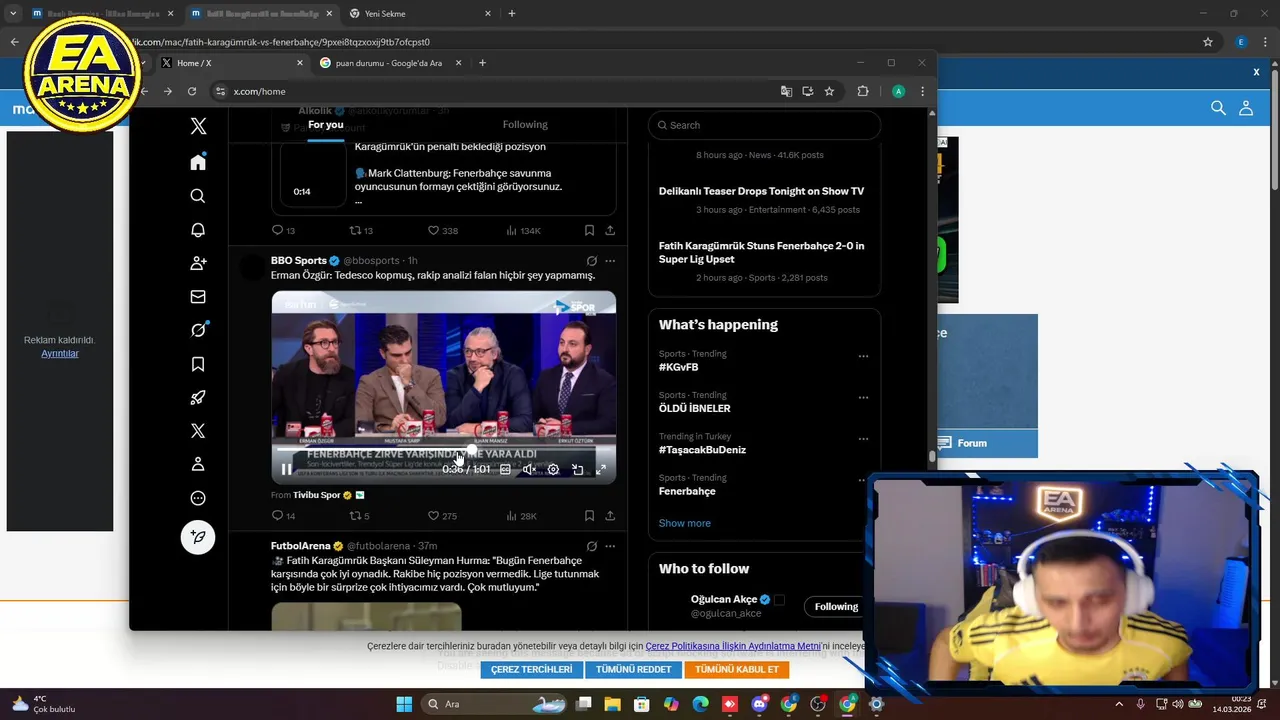Screen dimensions: 1280x720
Task: Click Following button for Oğulcan Akçe
Action: pyautogui.click(x=836, y=606)
